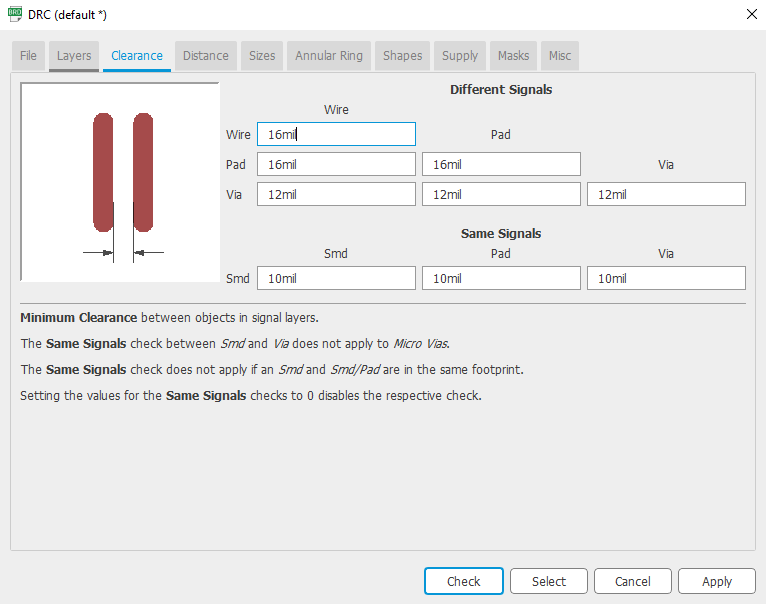Focus the Via-to-Via clearance field
The image size is (766, 604).
pyautogui.click(x=666, y=194)
